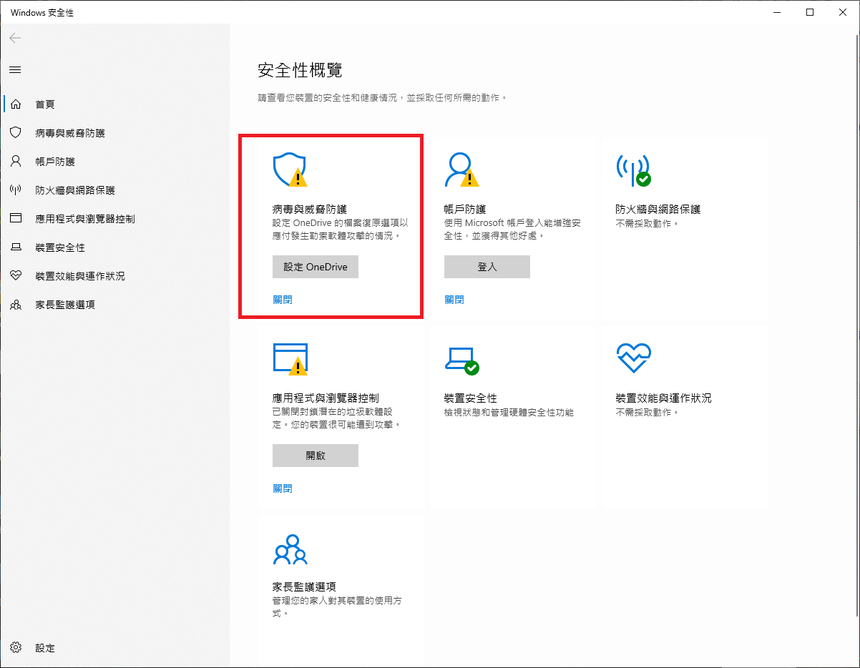Select 裝置效能與運作狀況 in the sidebar
This screenshot has width=860, height=668.
point(80,276)
